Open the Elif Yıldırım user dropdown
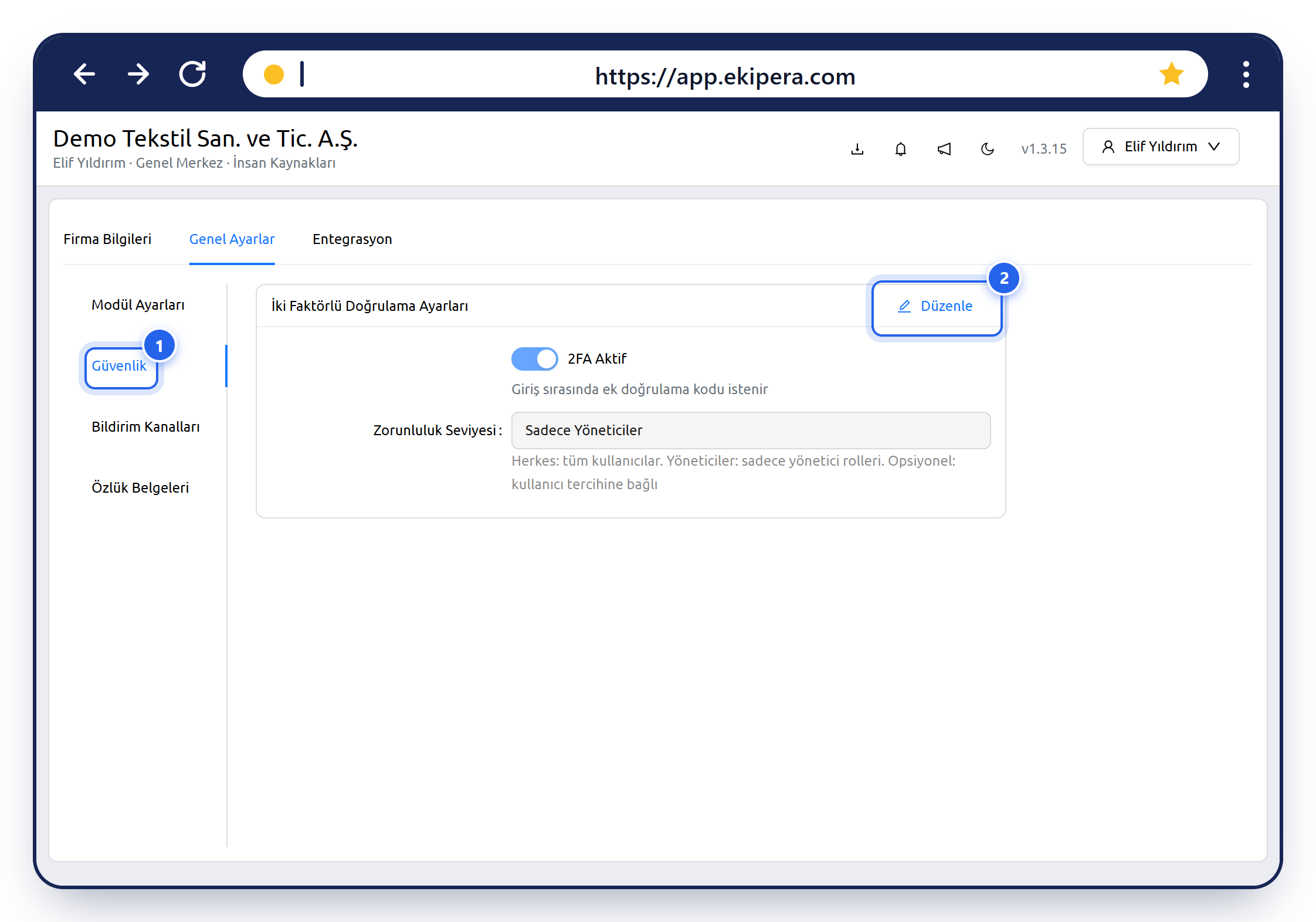The height and width of the screenshot is (922, 1316). click(1161, 147)
